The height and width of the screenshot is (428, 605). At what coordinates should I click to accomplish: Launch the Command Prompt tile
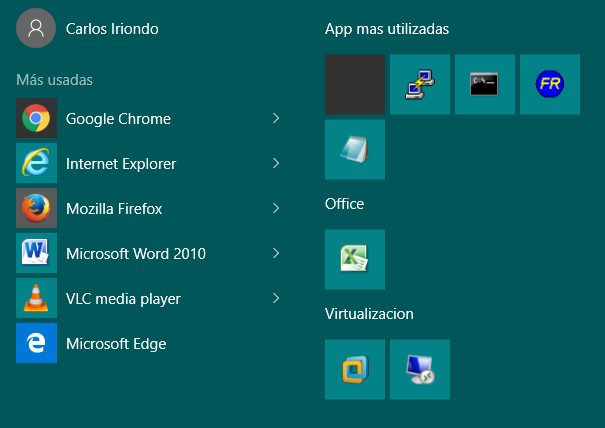[x=484, y=85]
